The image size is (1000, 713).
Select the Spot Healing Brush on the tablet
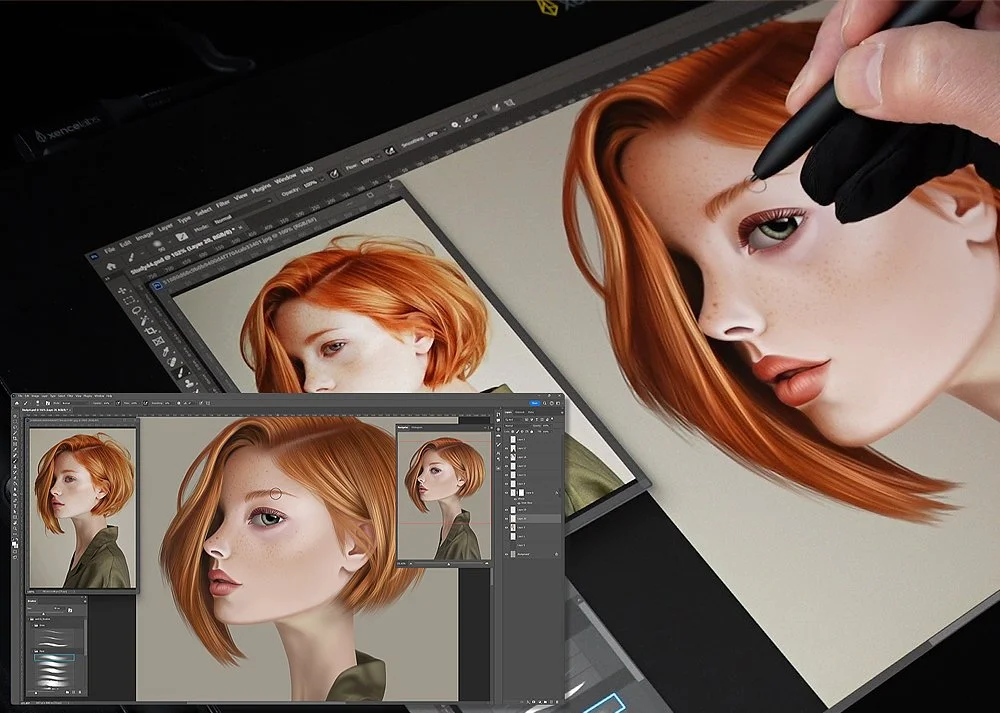[x=172, y=362]
